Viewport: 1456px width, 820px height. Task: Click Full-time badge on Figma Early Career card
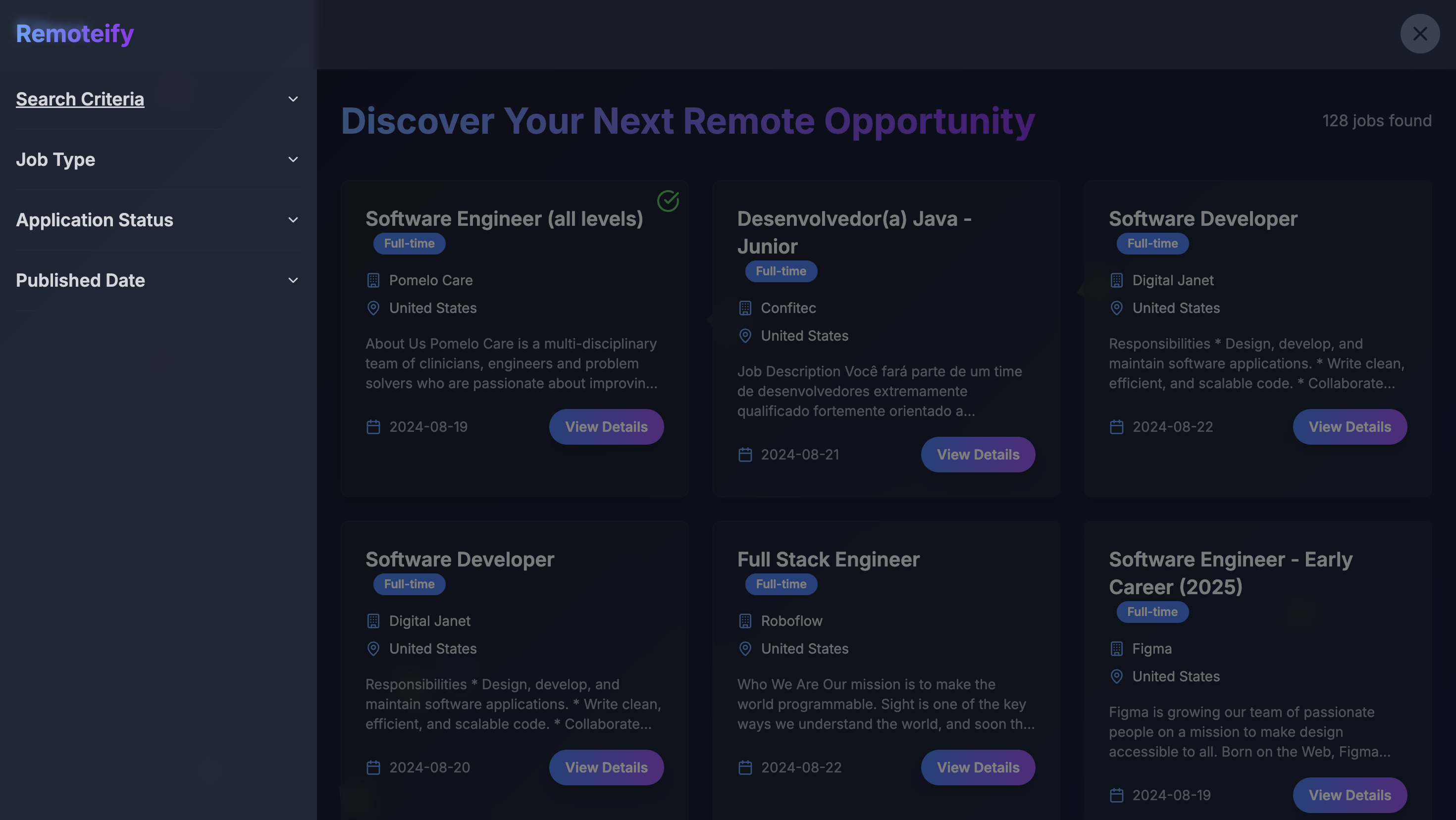[x=1152, y=612]
